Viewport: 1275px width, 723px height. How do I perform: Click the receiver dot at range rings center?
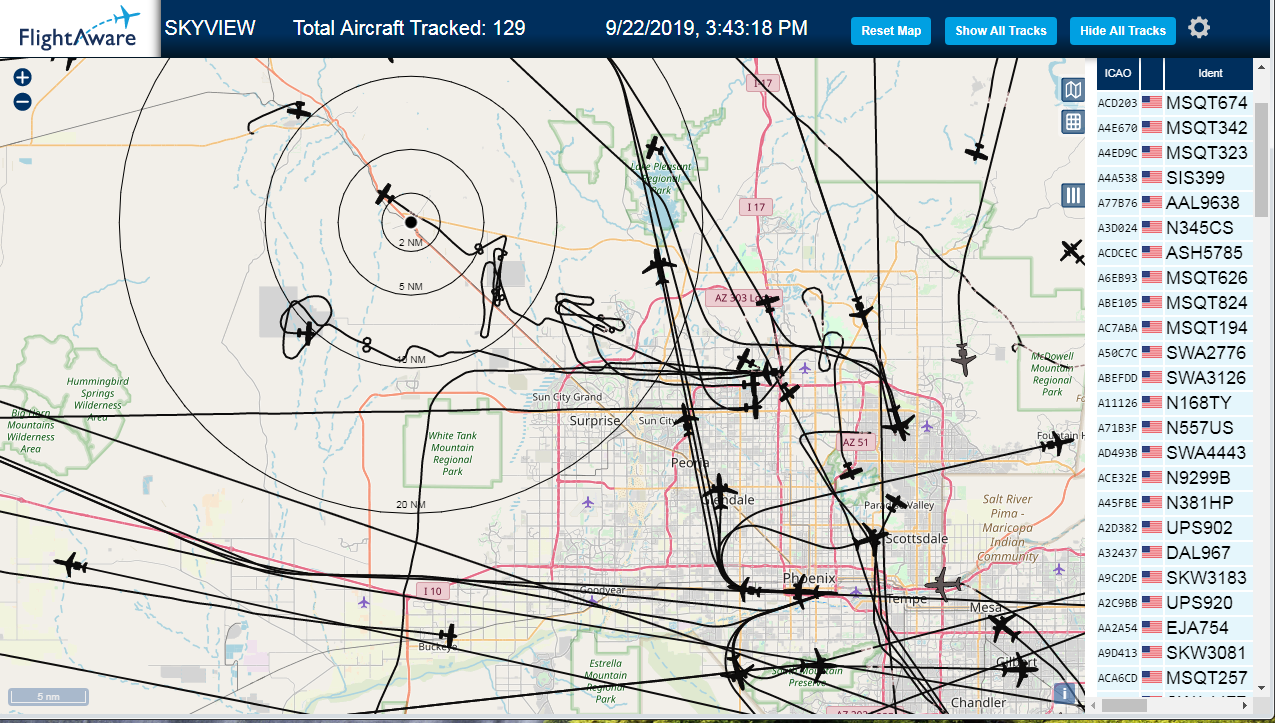coord(410,221)
